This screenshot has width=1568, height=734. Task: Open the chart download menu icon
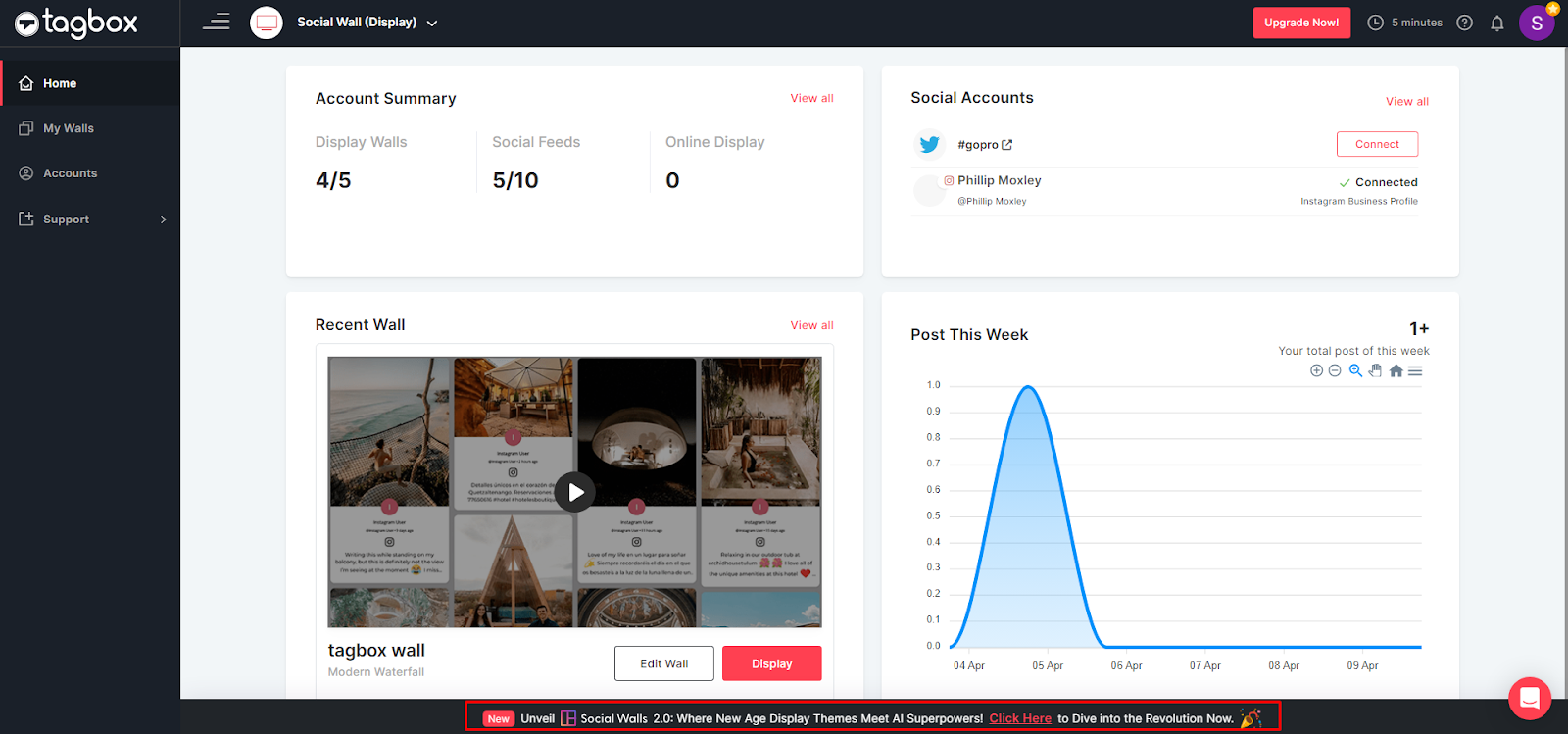(x=1415, y=370)
